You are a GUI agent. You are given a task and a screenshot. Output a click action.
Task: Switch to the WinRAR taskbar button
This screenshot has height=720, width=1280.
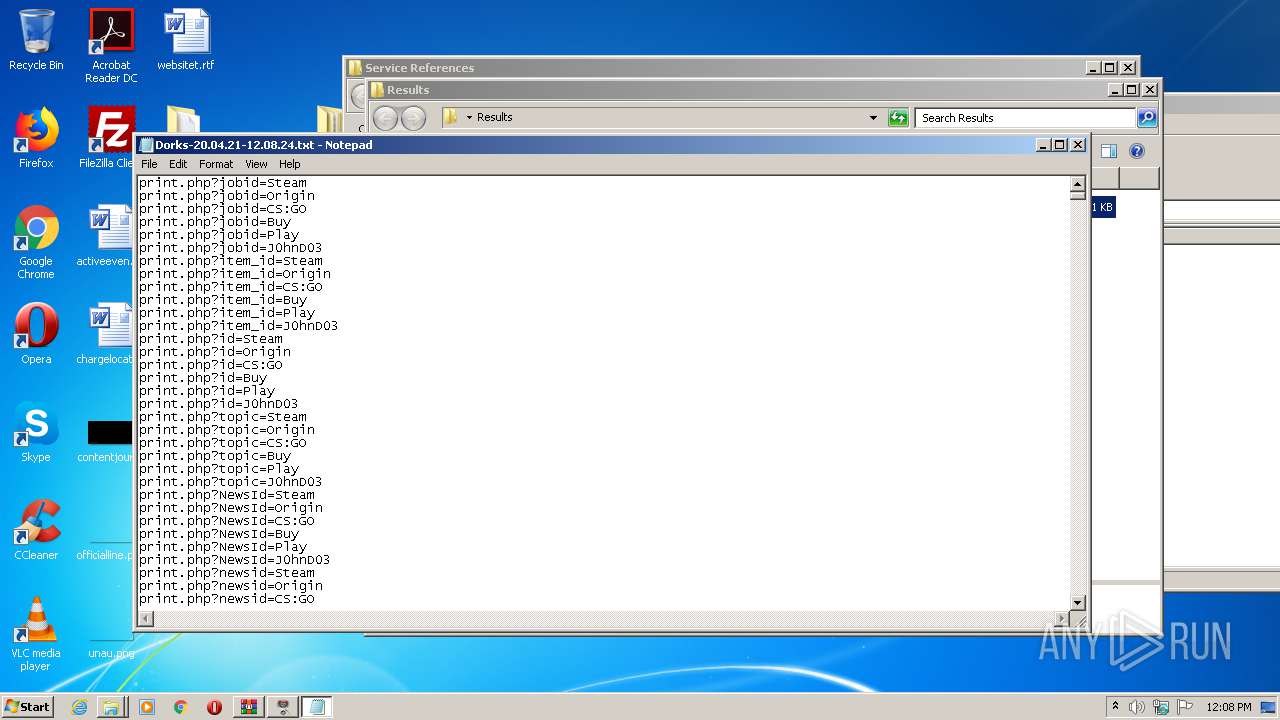(249, 707)
